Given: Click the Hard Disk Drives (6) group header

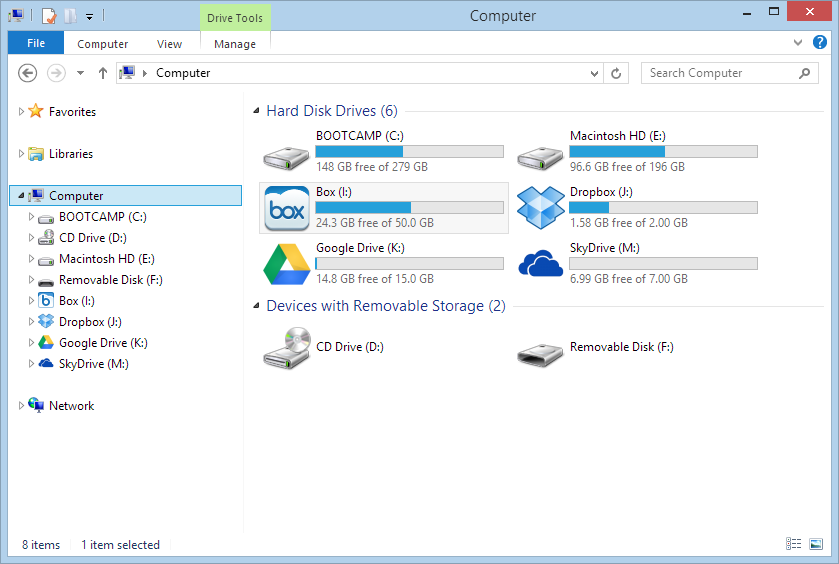Looking at the screenshot, I should [x=332, y=111].
